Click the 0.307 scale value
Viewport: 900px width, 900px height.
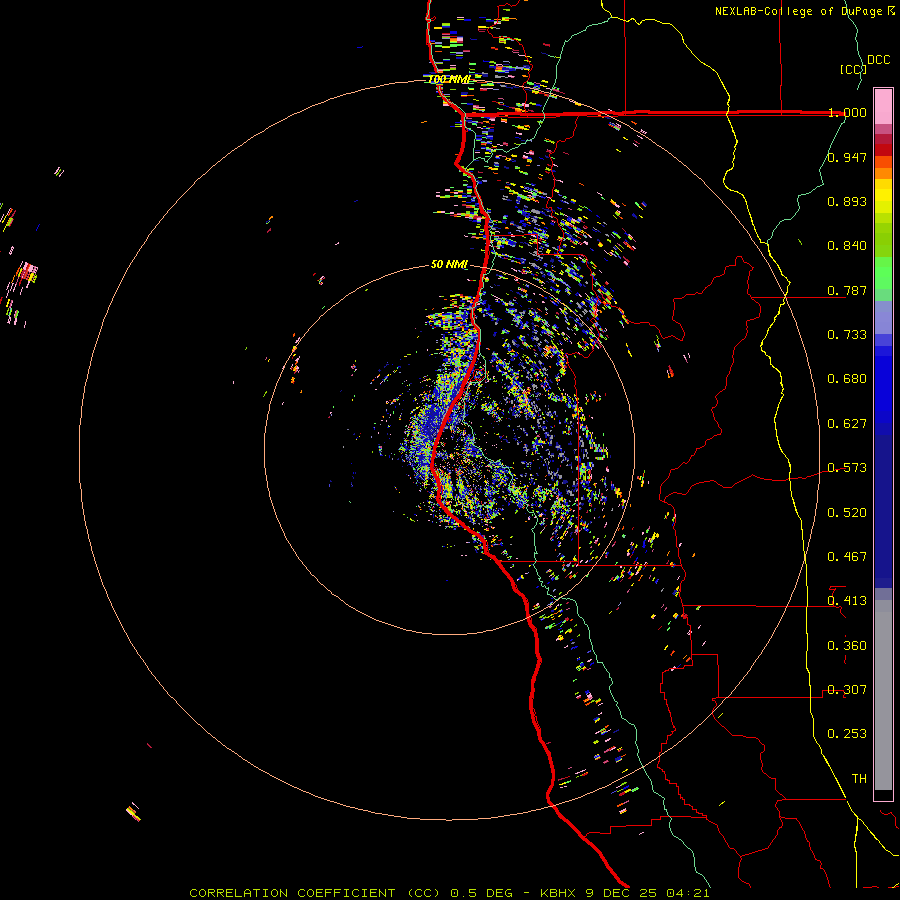pos(847,690)
